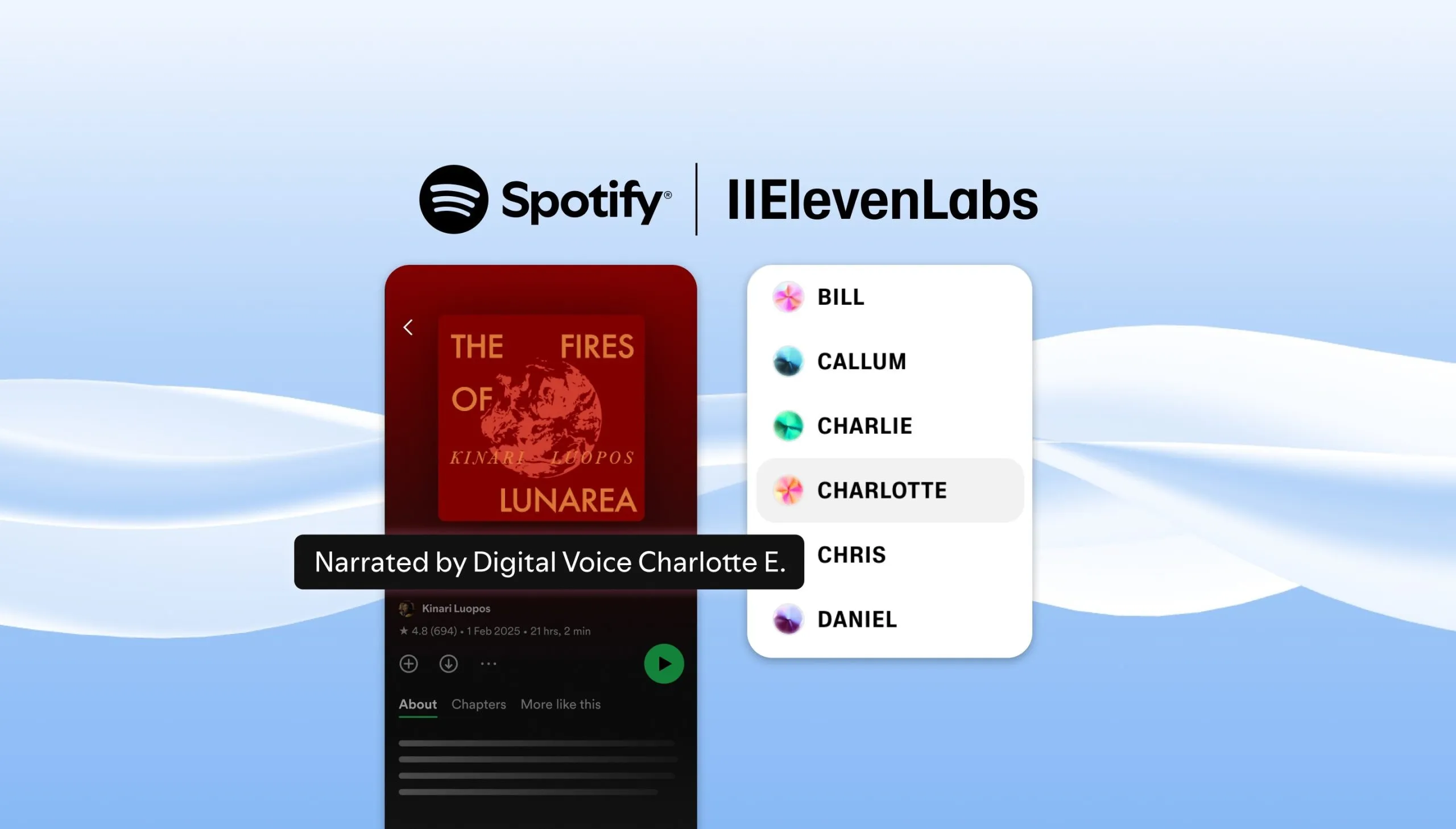The image size is (1456, 829).
Task: Click the add to library icon
Action: pos(409,663)
